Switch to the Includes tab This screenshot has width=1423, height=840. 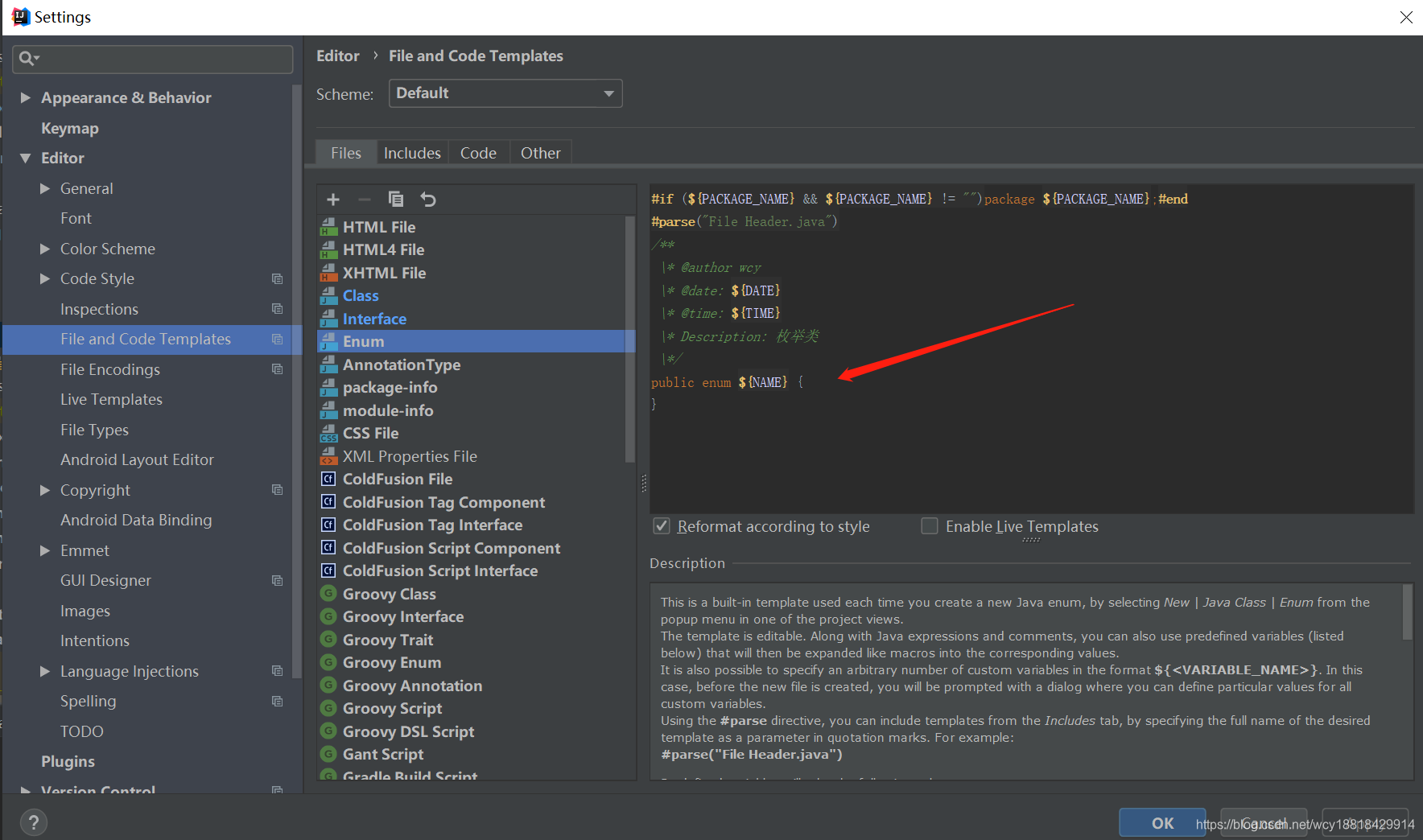point(411,152)
